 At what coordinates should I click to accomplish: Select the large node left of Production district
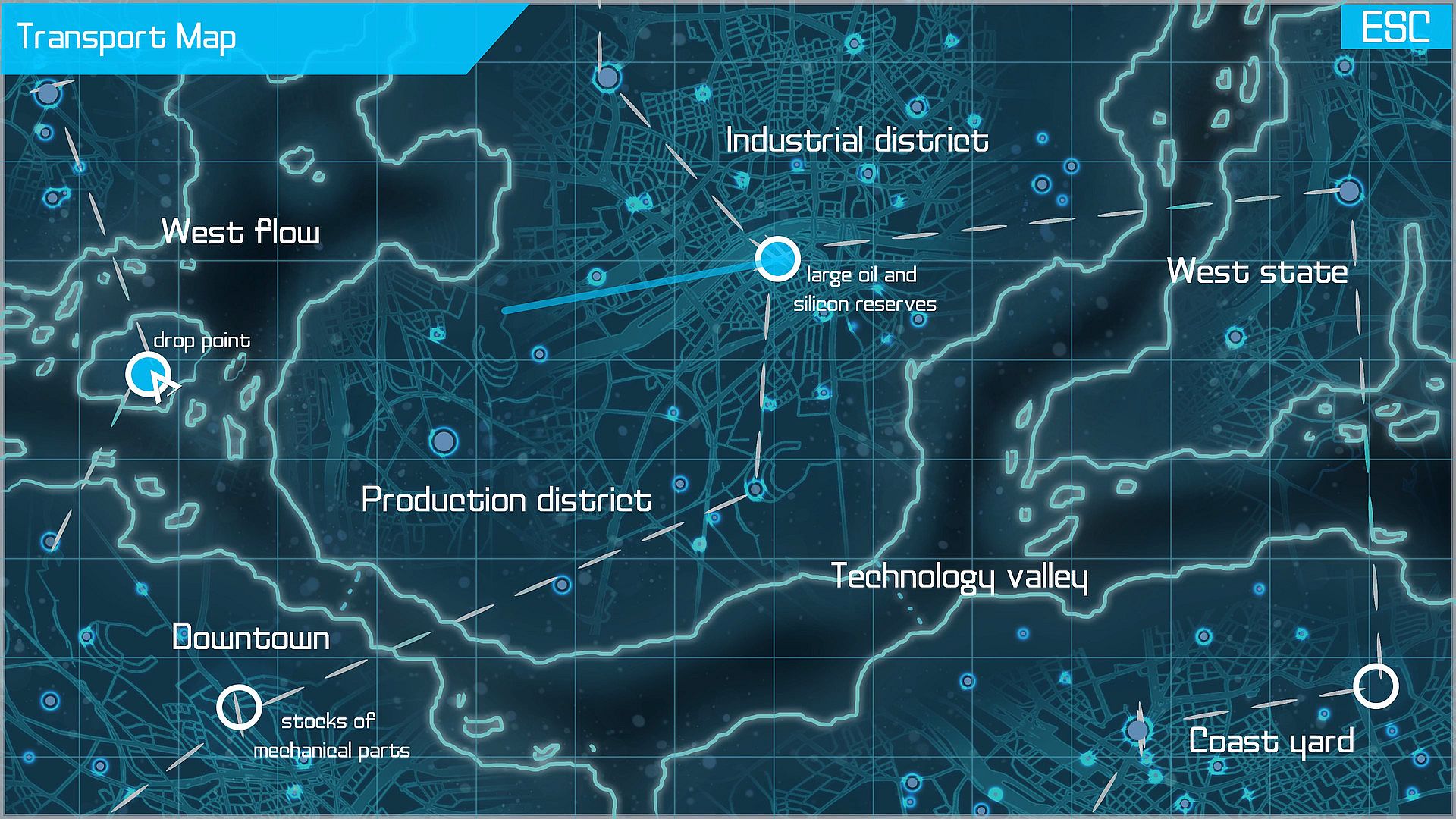click(444, 441)
